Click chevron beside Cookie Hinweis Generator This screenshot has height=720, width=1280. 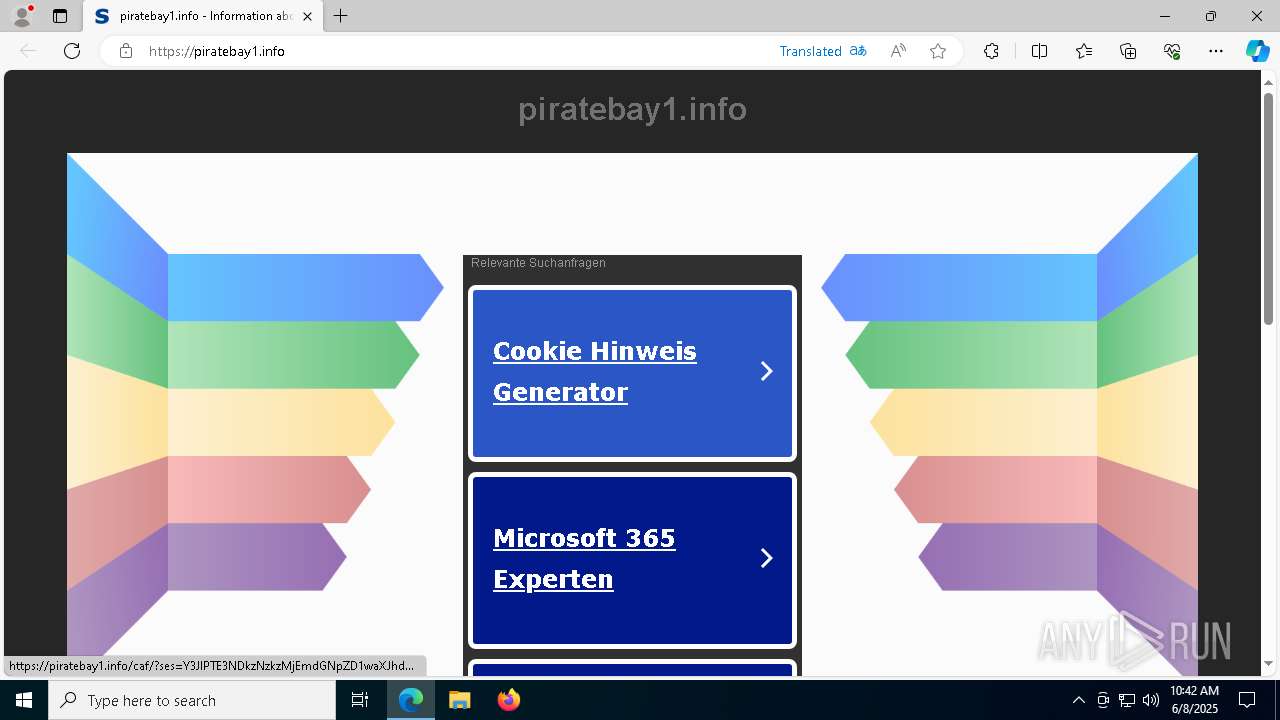click(x=767, y=371)
